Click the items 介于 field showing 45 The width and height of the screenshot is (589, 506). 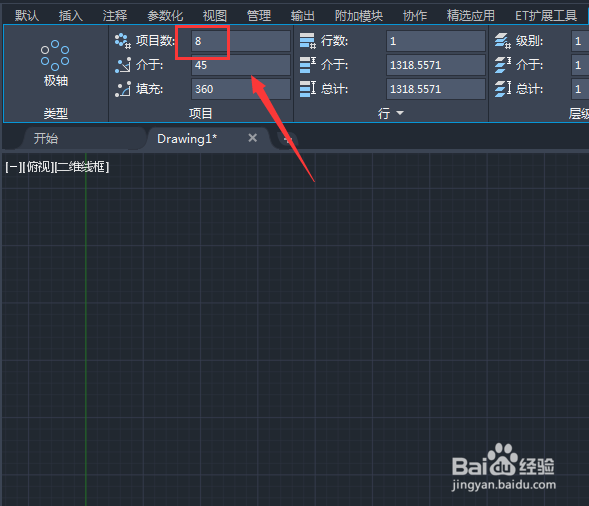tap(241, 65)
